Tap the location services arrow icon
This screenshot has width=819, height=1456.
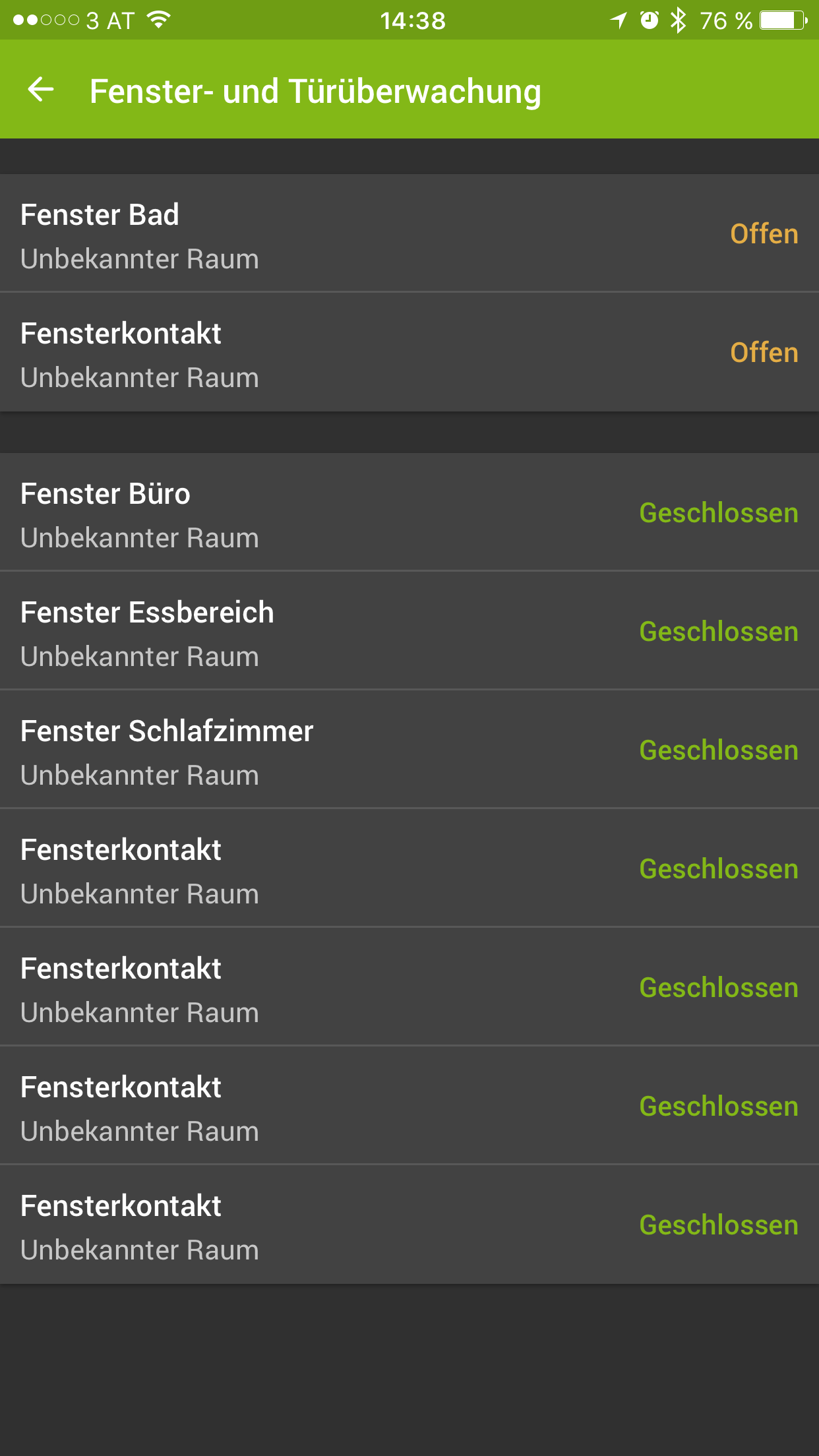click(619, 20)
